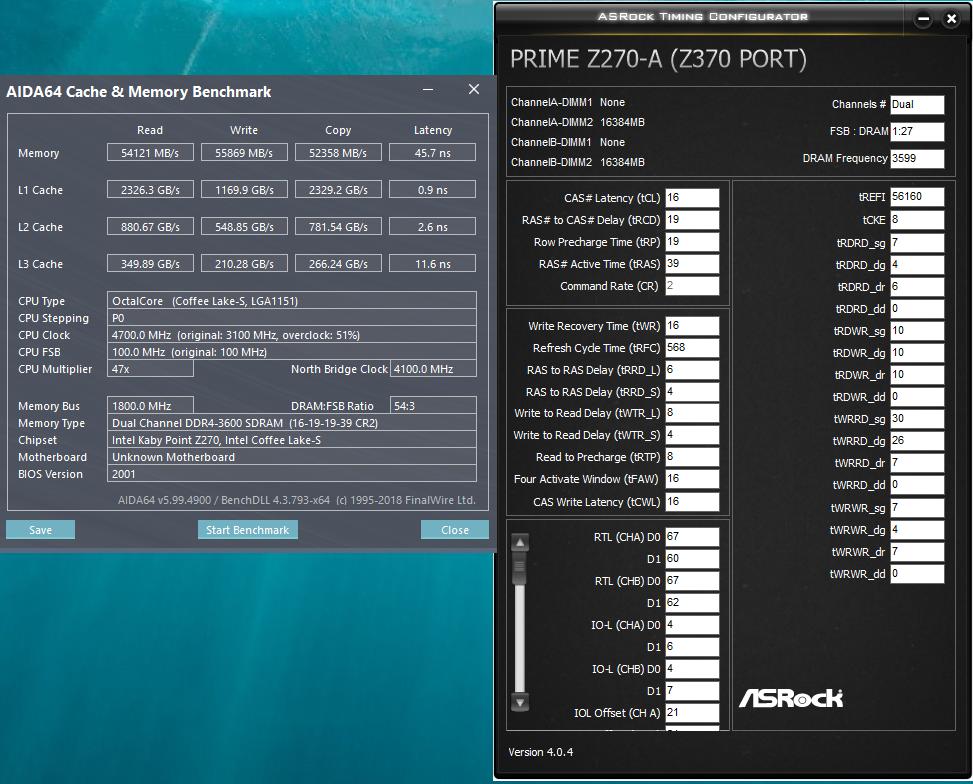Click the CPU Clock field 4700.0 MHz
Image resolution: width=973 pixels, height=784 pixels.
(292, 335)
